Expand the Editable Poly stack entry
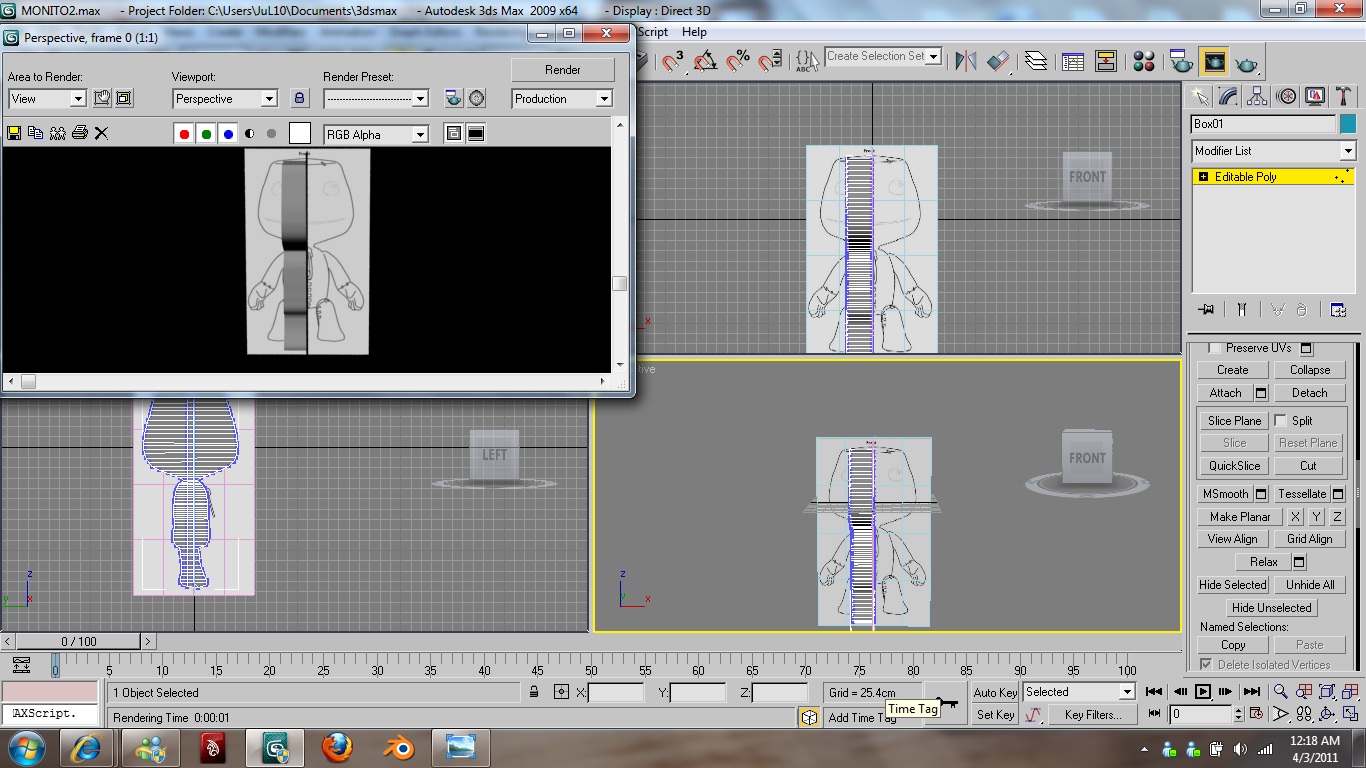Viewport: 1366px width, 768px height. 1203,177
